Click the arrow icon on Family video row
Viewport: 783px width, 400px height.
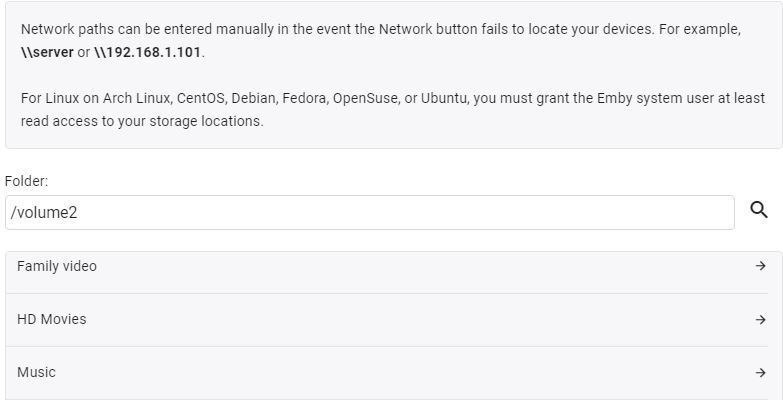(x=761, y=266)
